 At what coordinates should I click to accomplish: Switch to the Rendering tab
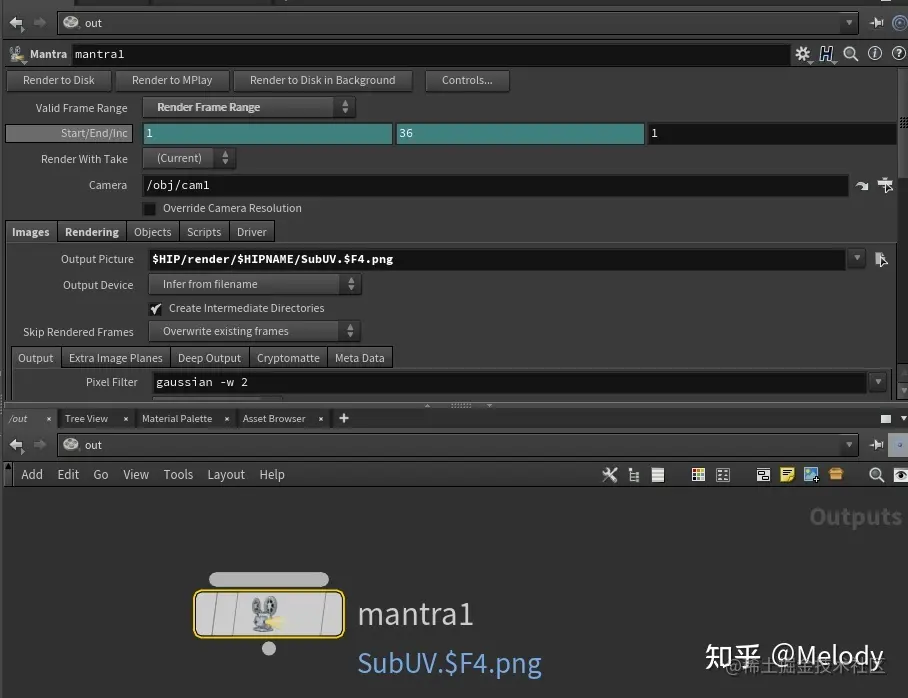click(91, 232)
